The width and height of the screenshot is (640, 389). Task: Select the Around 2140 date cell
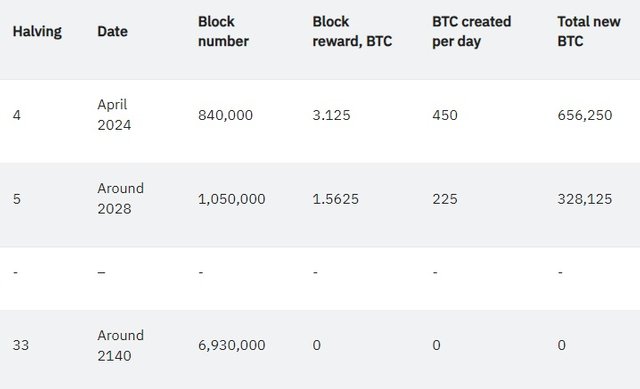[120, 345]
